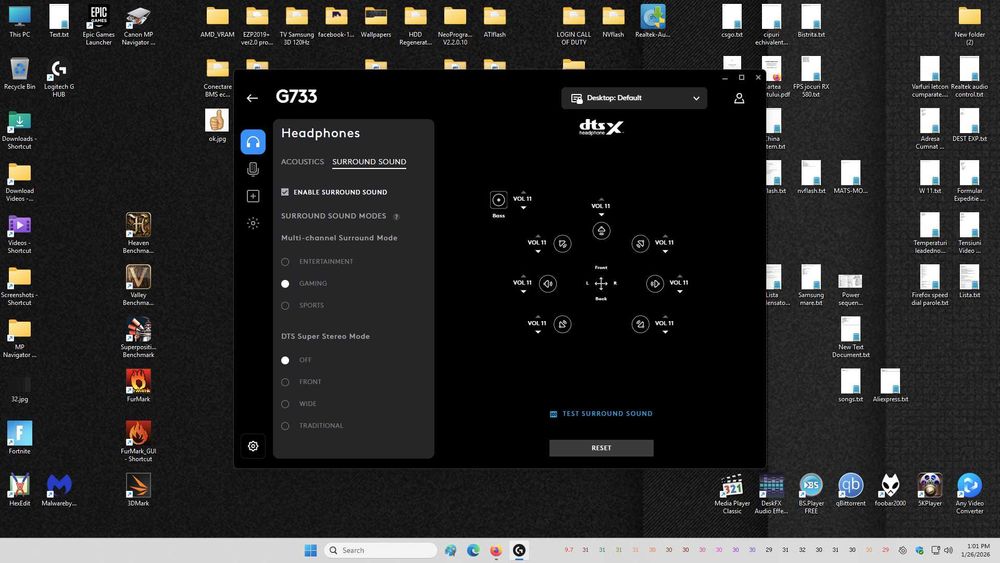
Task: Select the rear-right speaker icon
Action: click(640, 325)
